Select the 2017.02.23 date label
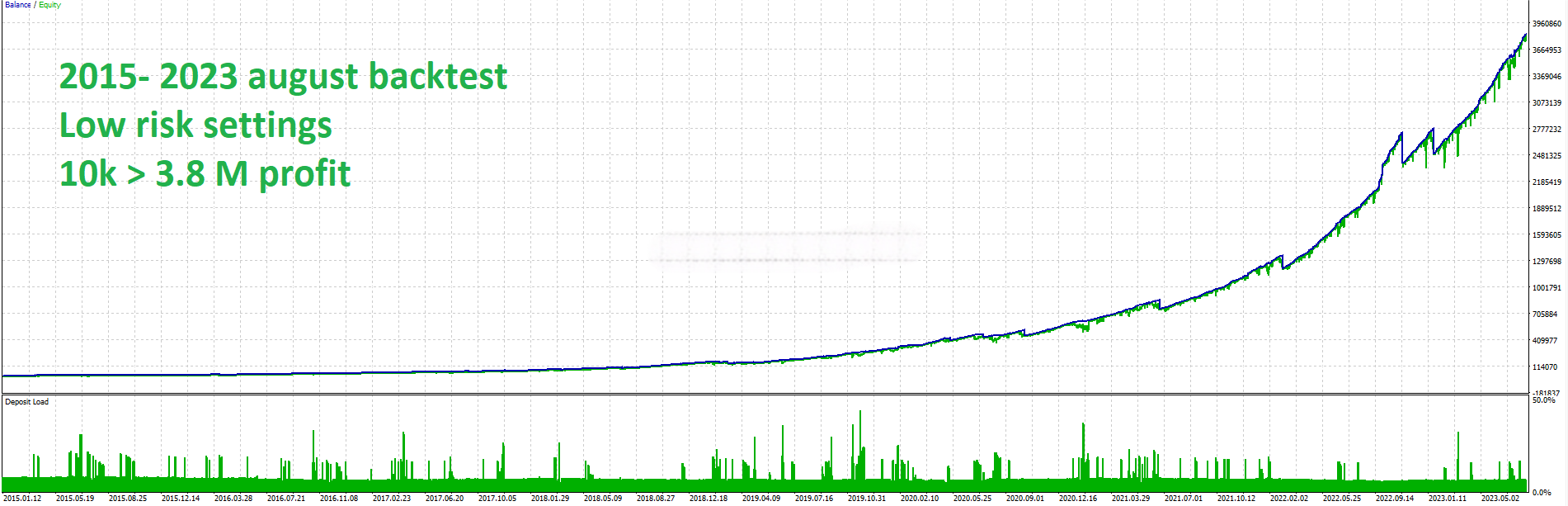Screen dimensions: 1568x506 [391, 499]
